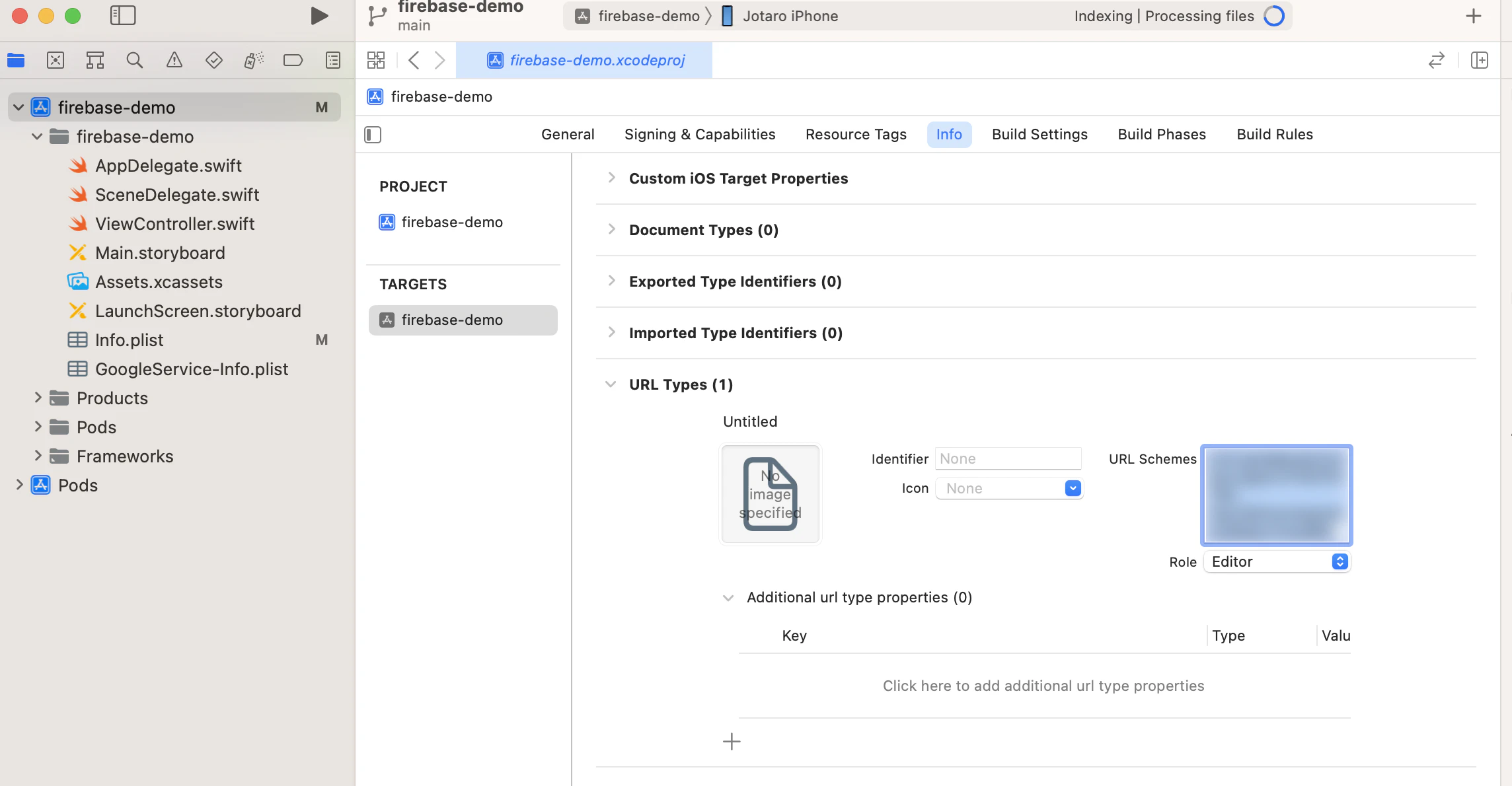Image resolution: width=1512 pixels, height=786 pixels.
Task: Open the Source Control navigator
Action: [x=56, y=61]
